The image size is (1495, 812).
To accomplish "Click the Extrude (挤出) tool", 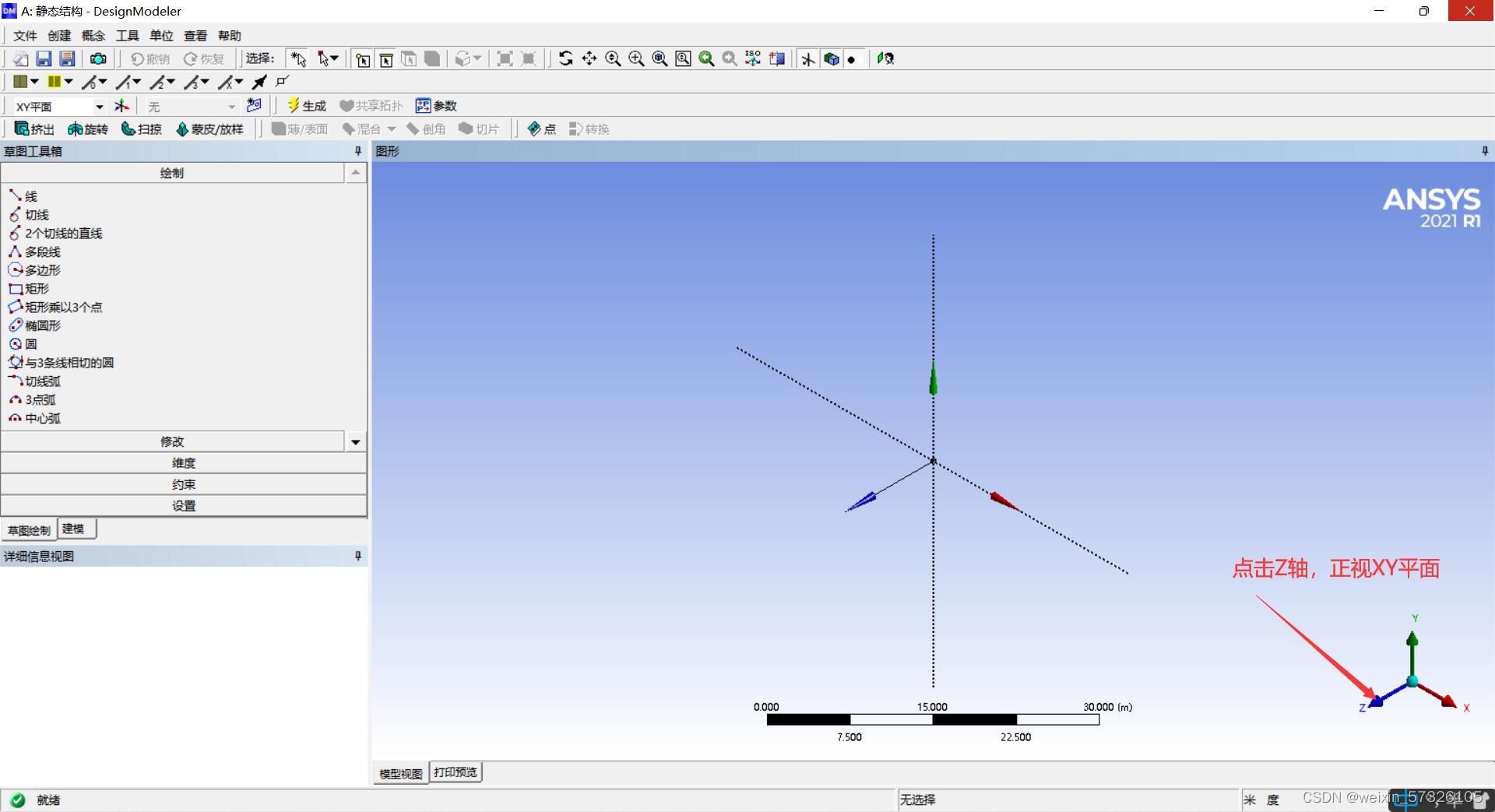I will pos(34,129).
